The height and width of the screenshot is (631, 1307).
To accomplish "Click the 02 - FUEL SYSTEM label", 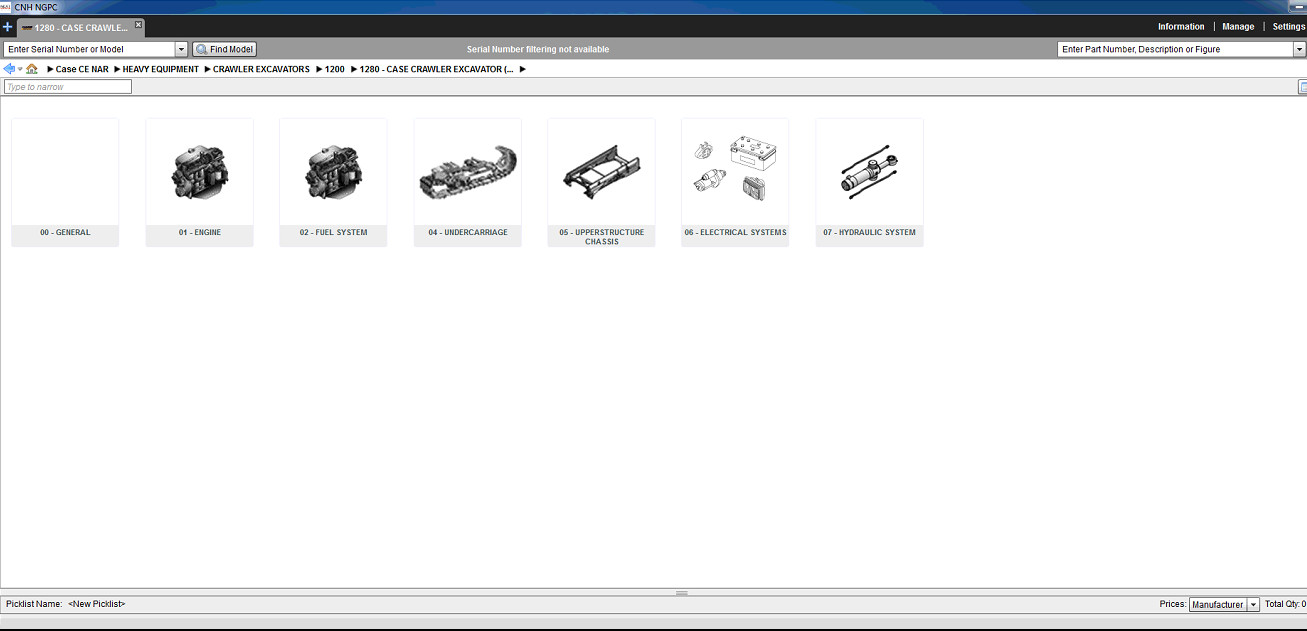I will pyautogui.click(x=333, y=232).
